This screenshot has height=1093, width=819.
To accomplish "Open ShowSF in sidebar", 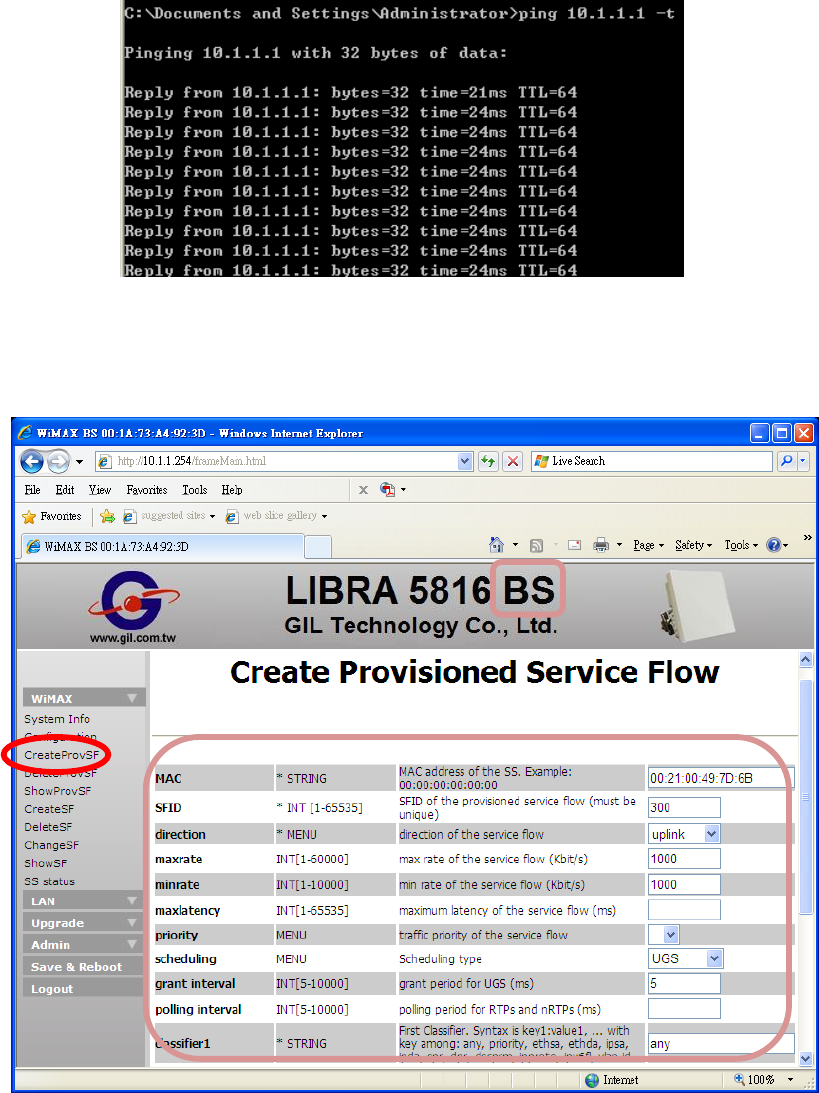I will point(45,863).
